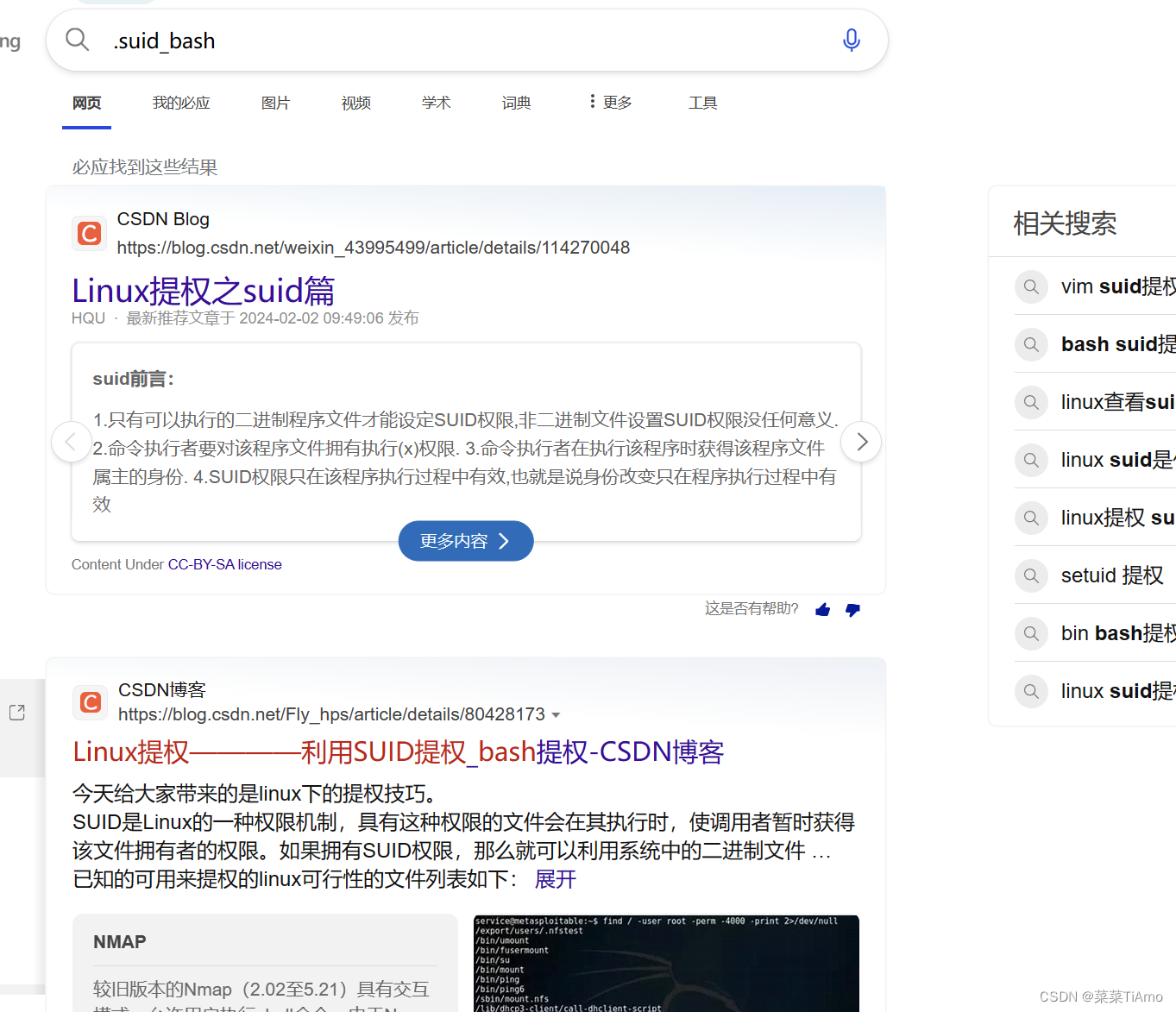Viewport: 1176px width, 1012px height.
Task: Click the last 'linux suid提' related search
Action: 1118,691
